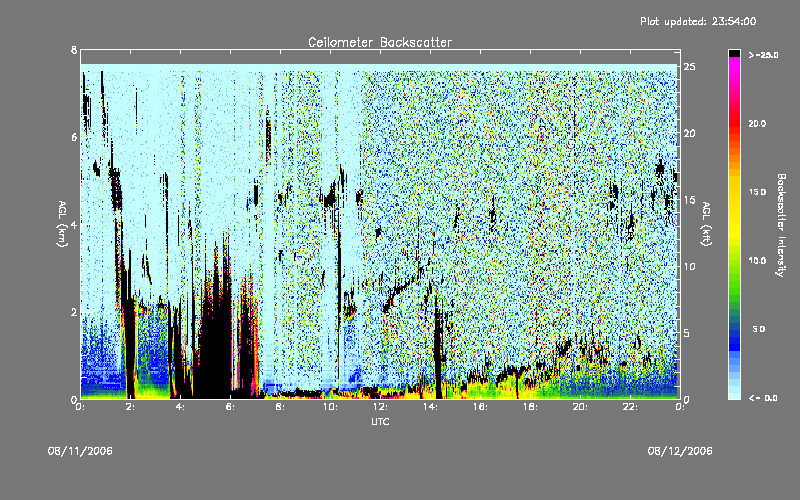Click the 20 kft tick on right axis
The image size is (800, 500).
click(689, 133)
